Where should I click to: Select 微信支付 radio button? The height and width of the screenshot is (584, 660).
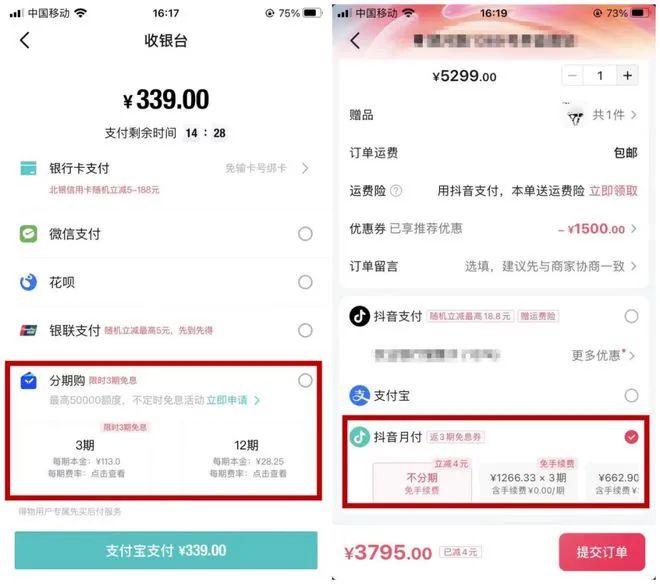click(x=305, y=234)
